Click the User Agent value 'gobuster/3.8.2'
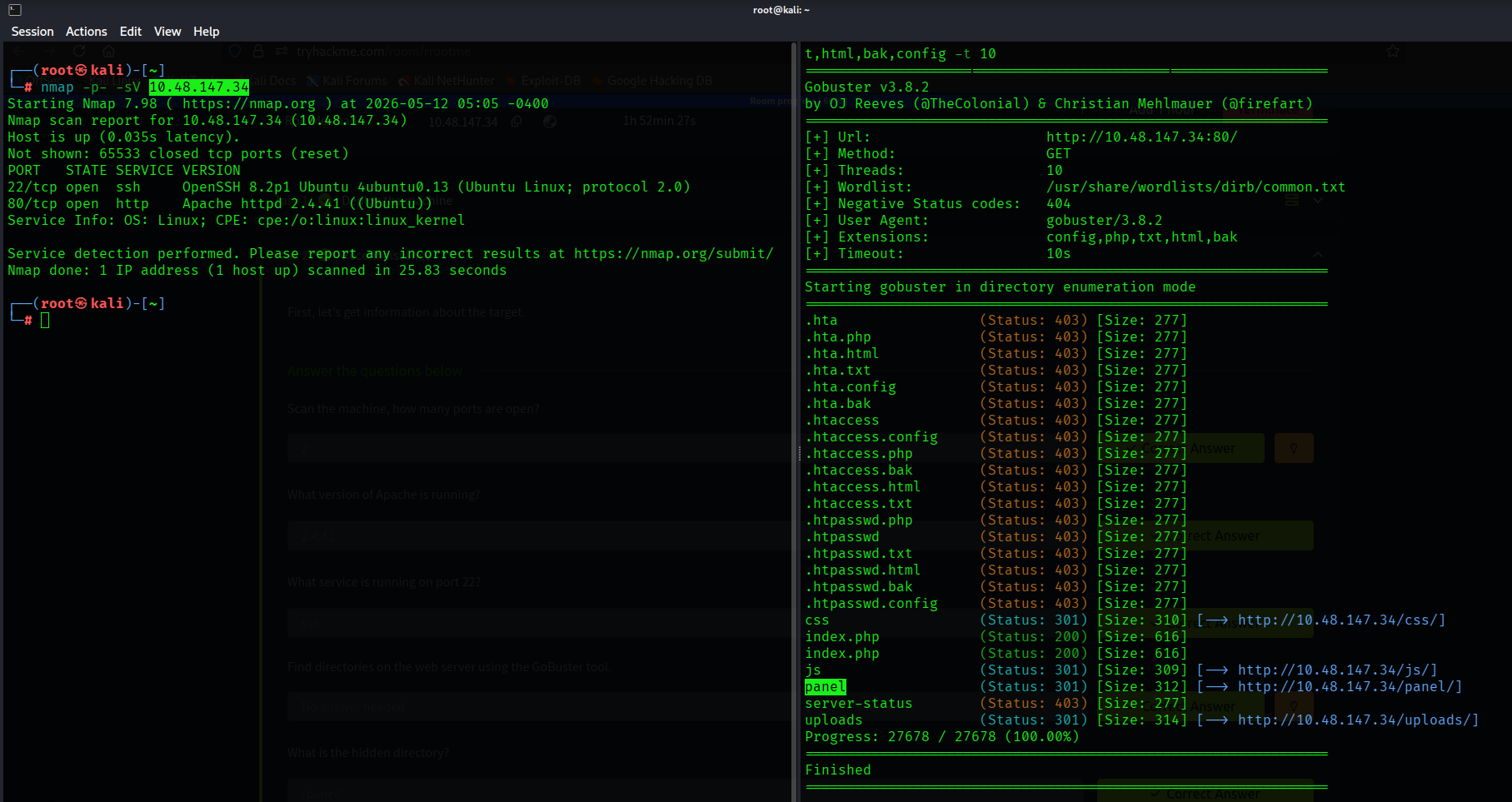This screenshot has height=802, width=1512. 1105,220
